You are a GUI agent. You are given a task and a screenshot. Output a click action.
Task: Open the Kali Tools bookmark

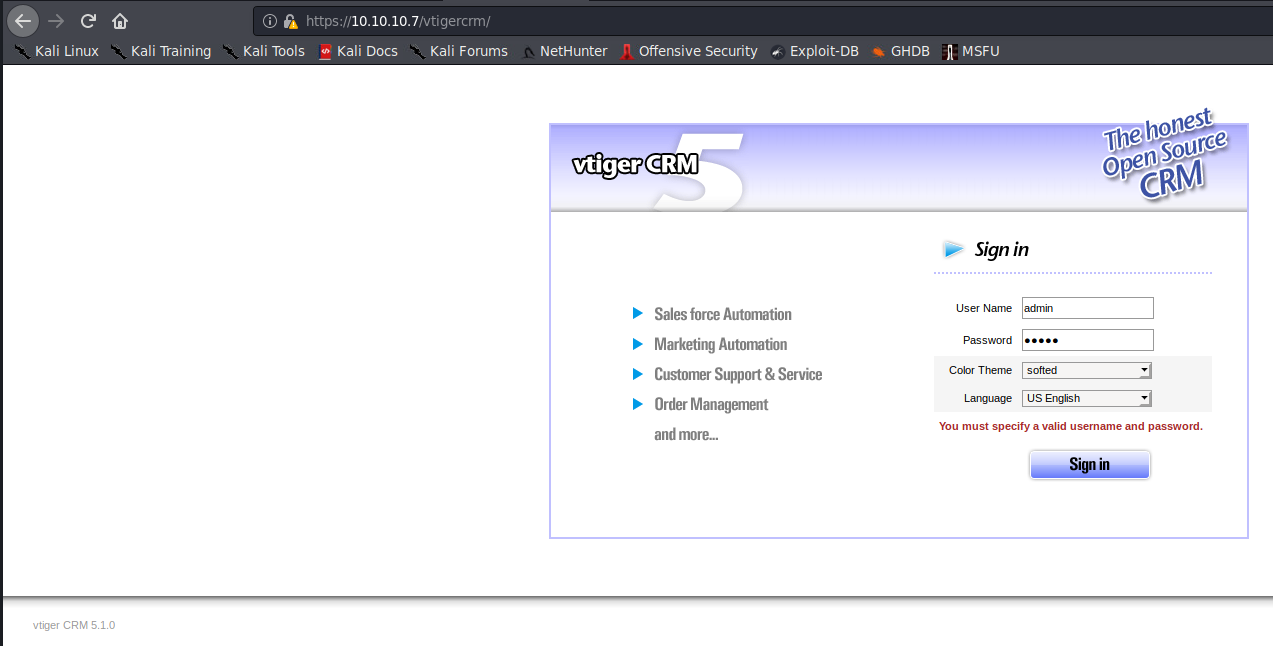(x=264, y=51)
